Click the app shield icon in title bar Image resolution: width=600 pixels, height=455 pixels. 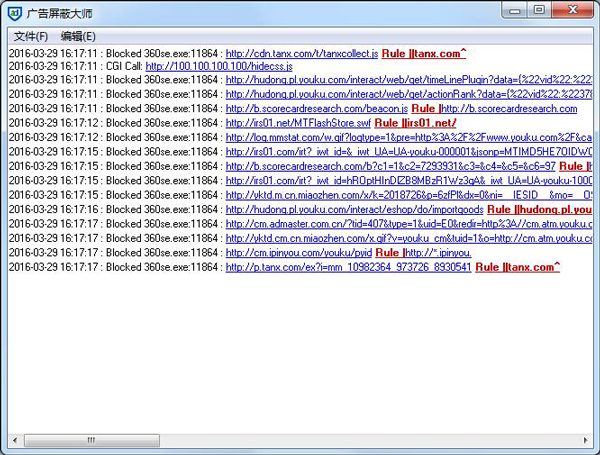[x=13, y=12]
